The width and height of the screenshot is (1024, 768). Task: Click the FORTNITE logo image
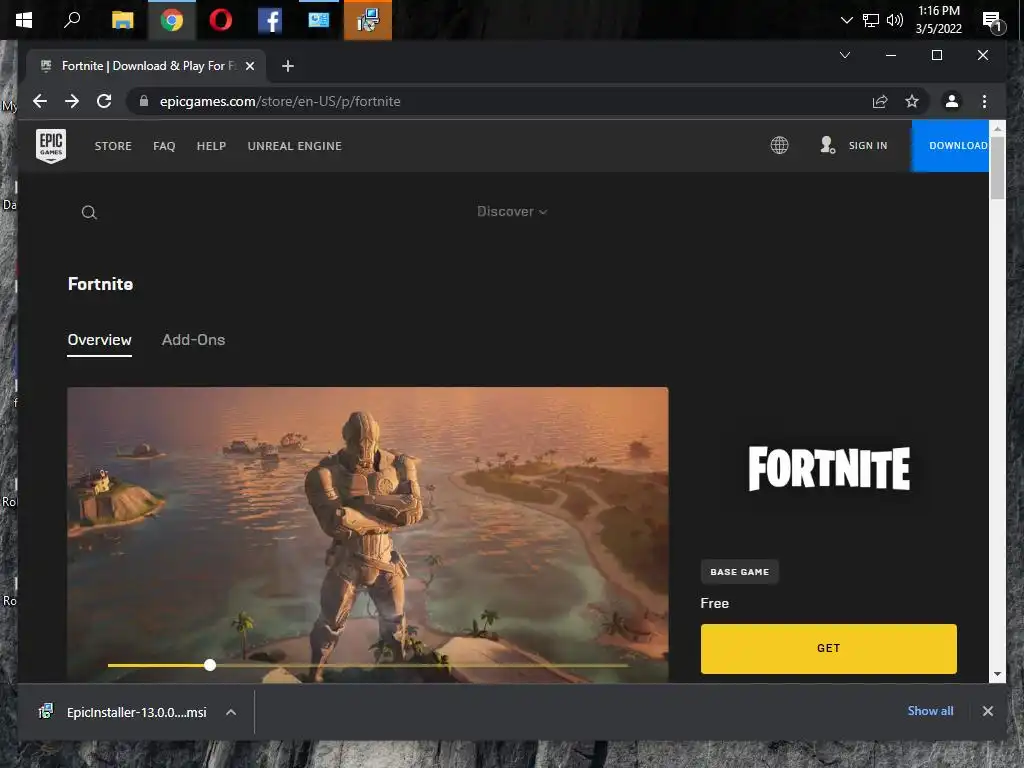pos(829,468)
